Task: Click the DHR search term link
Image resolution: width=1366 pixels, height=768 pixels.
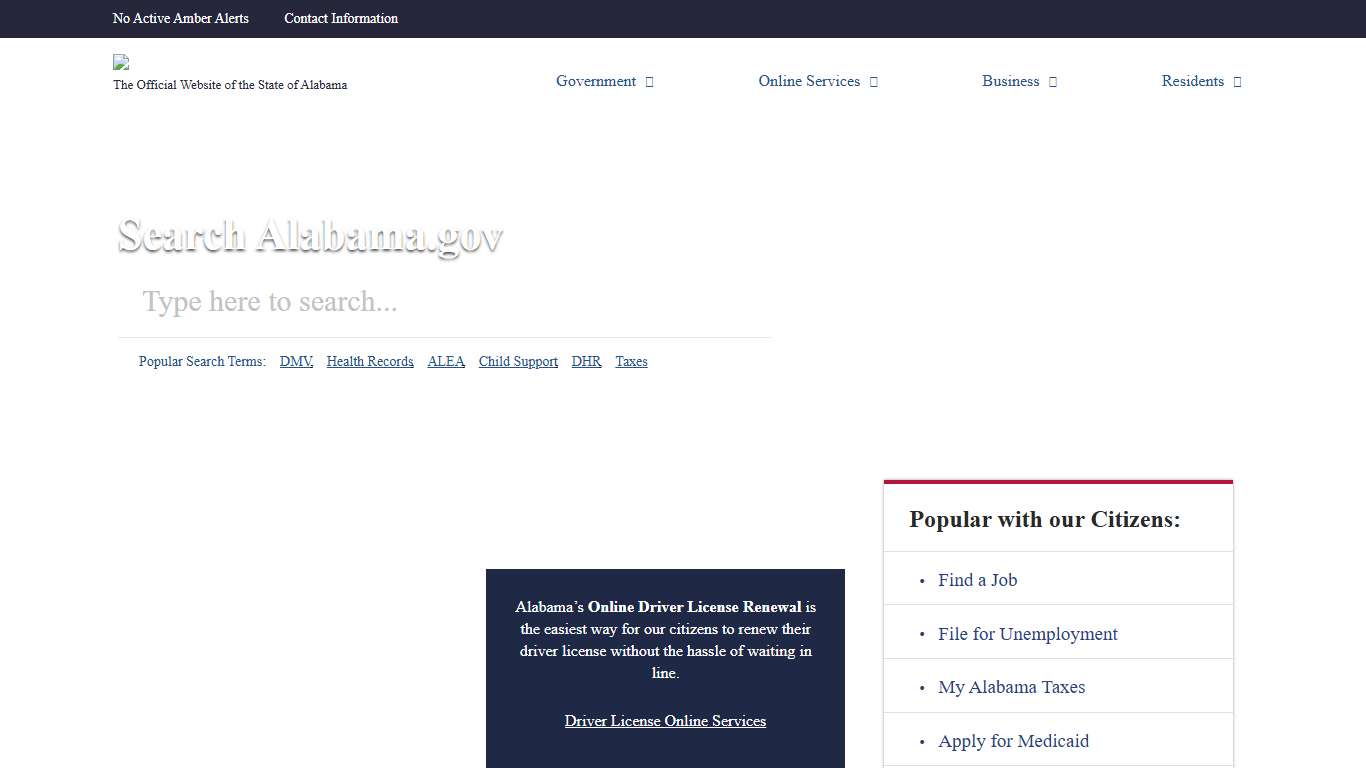Action: click(x=586, y=361)
